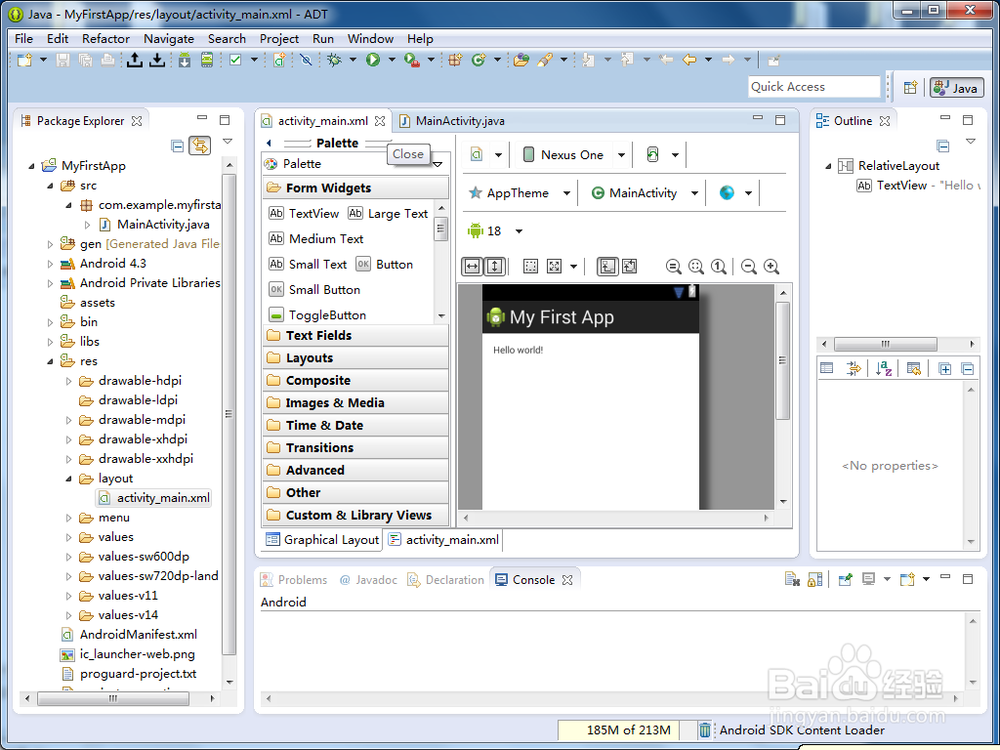Click Collapse All in Package Explorer
The image size is (1000, 750).
pyautogui.click(x=178, y=146)
